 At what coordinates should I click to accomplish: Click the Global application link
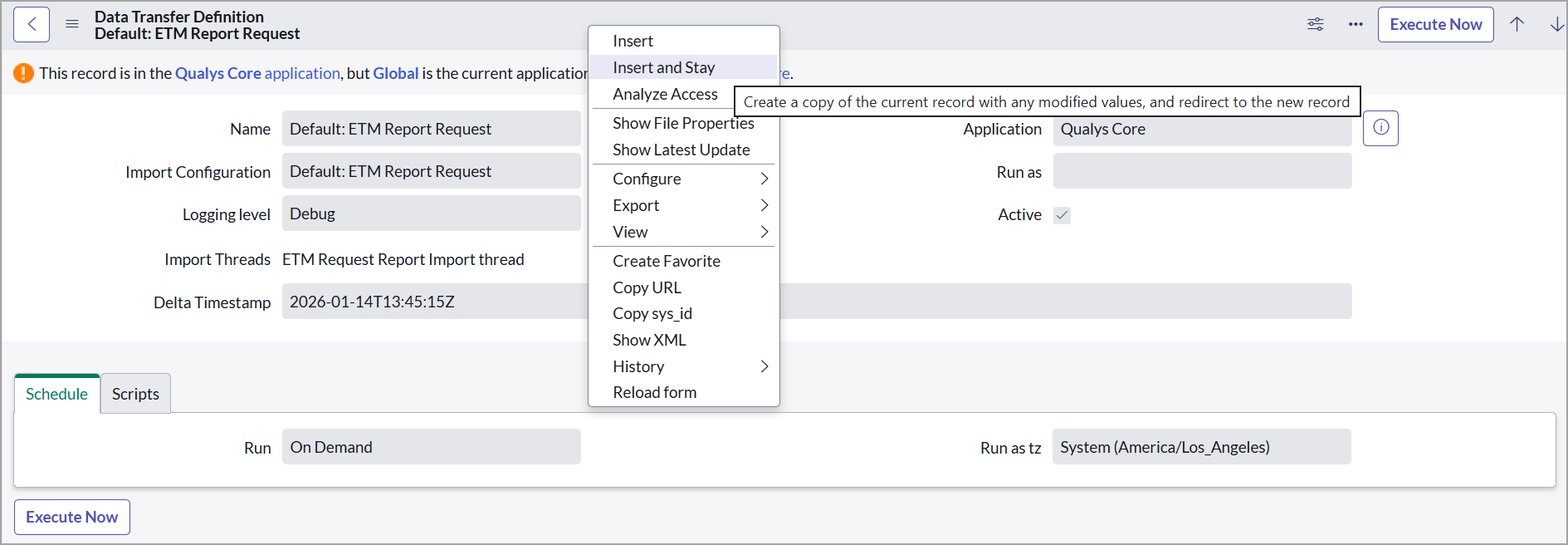point(395,73)
